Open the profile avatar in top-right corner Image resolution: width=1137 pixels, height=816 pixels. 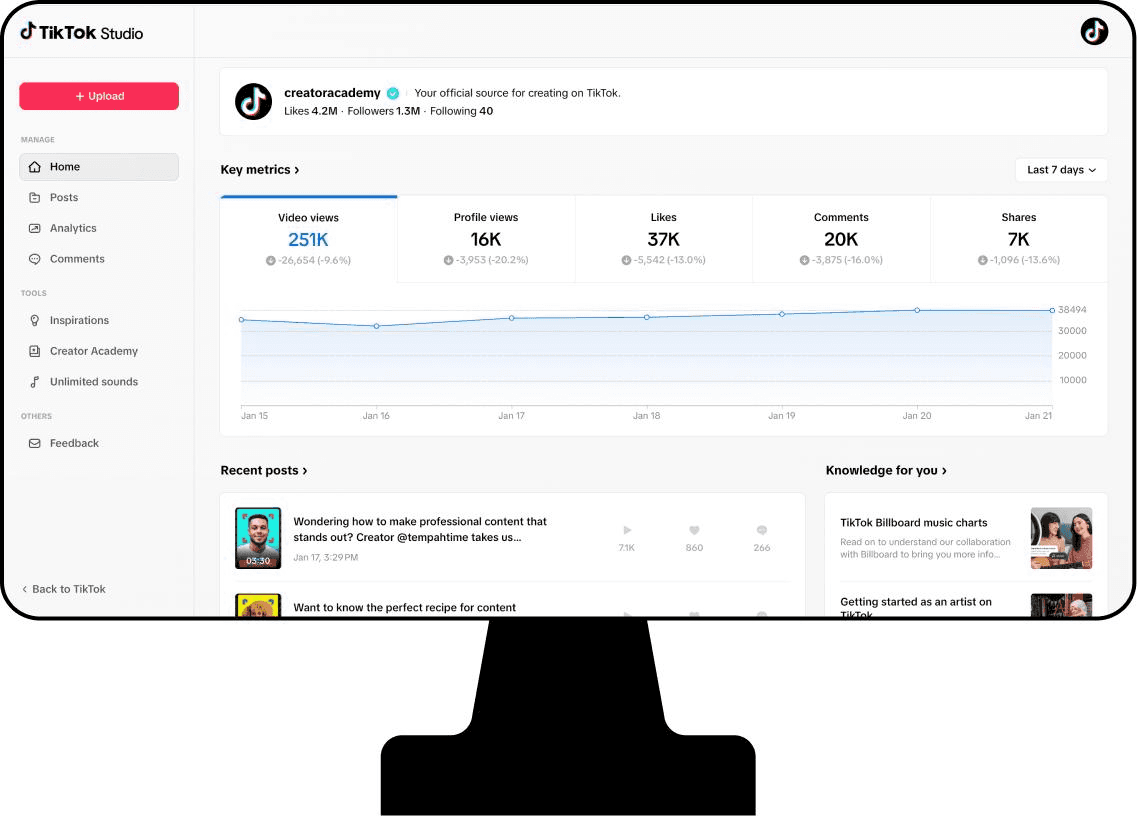coord(1093,31)
